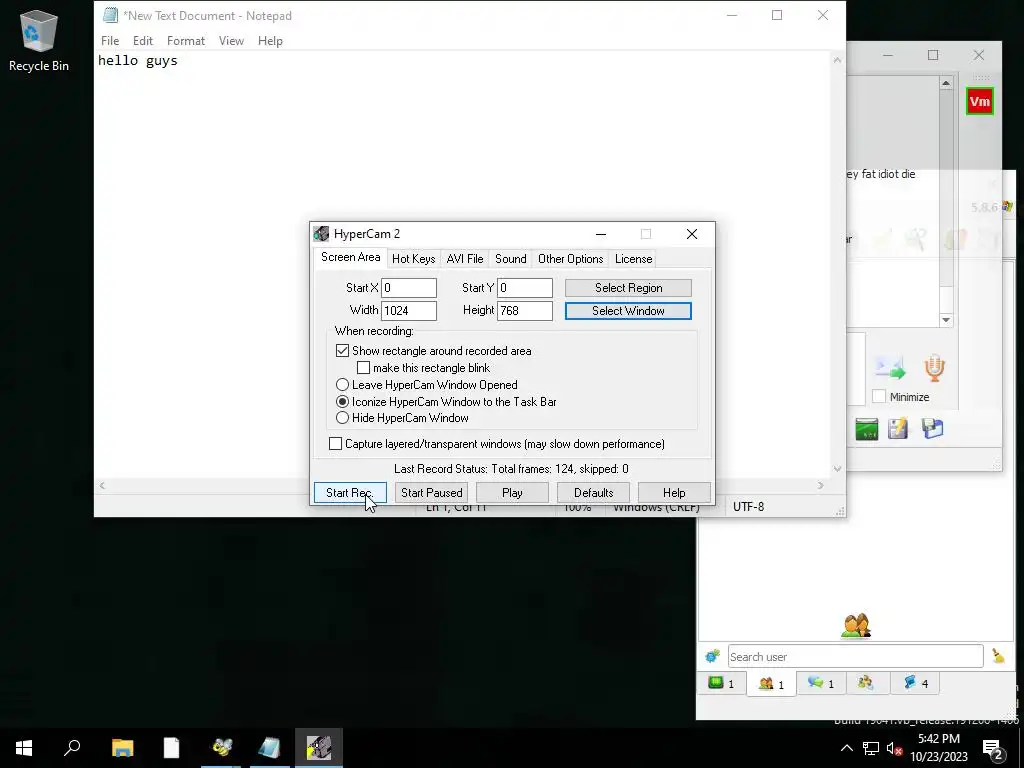This screenshot has width=1024, height=768.
Task: Click the Search user field
Action: tap(855, 656)
